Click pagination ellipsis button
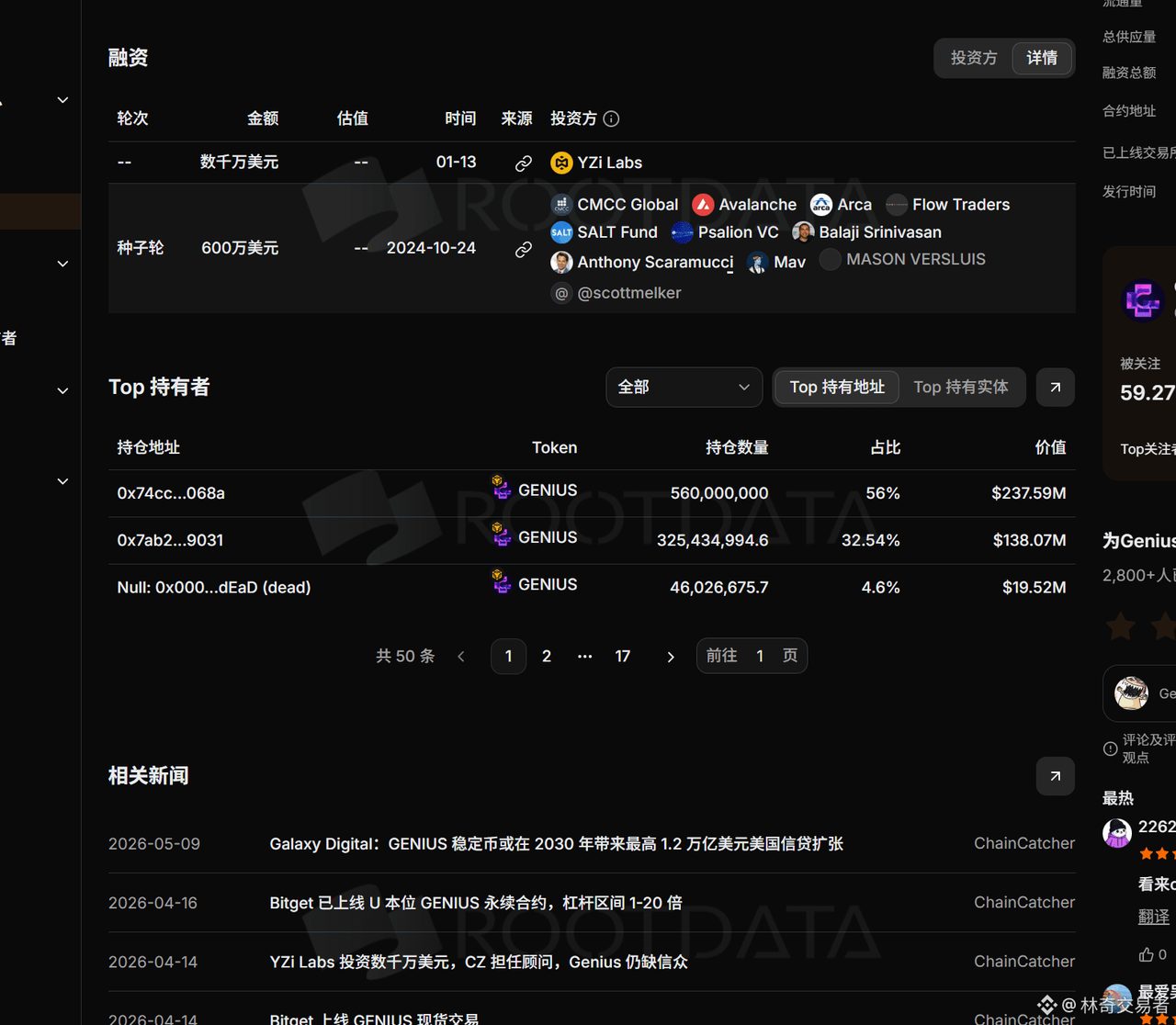The image size is (1176, 1025). [584, 657]
